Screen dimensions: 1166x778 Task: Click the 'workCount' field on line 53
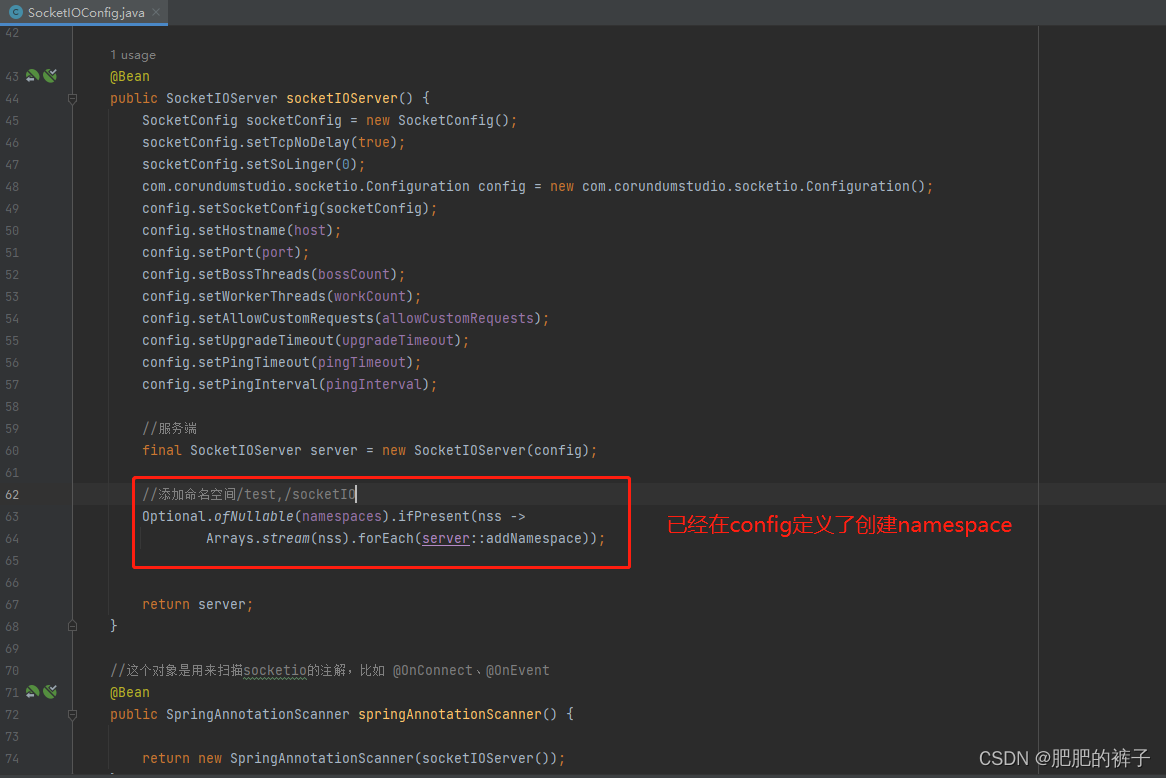[x=370, y=296]
